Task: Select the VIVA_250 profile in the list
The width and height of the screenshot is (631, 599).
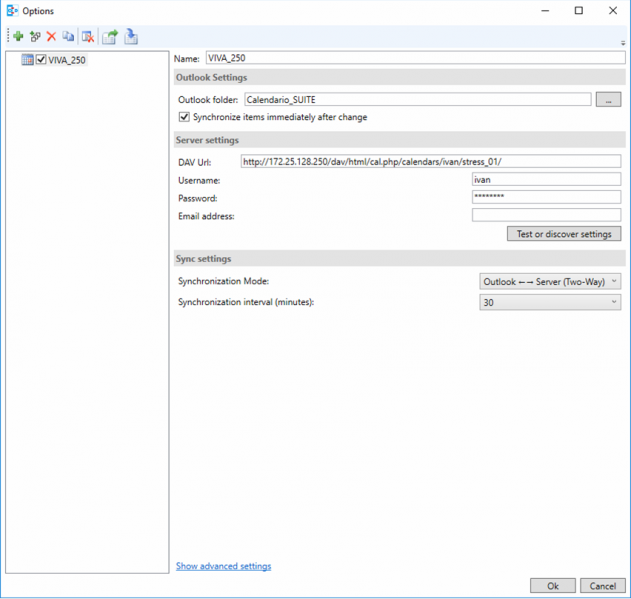Action: 67,60
